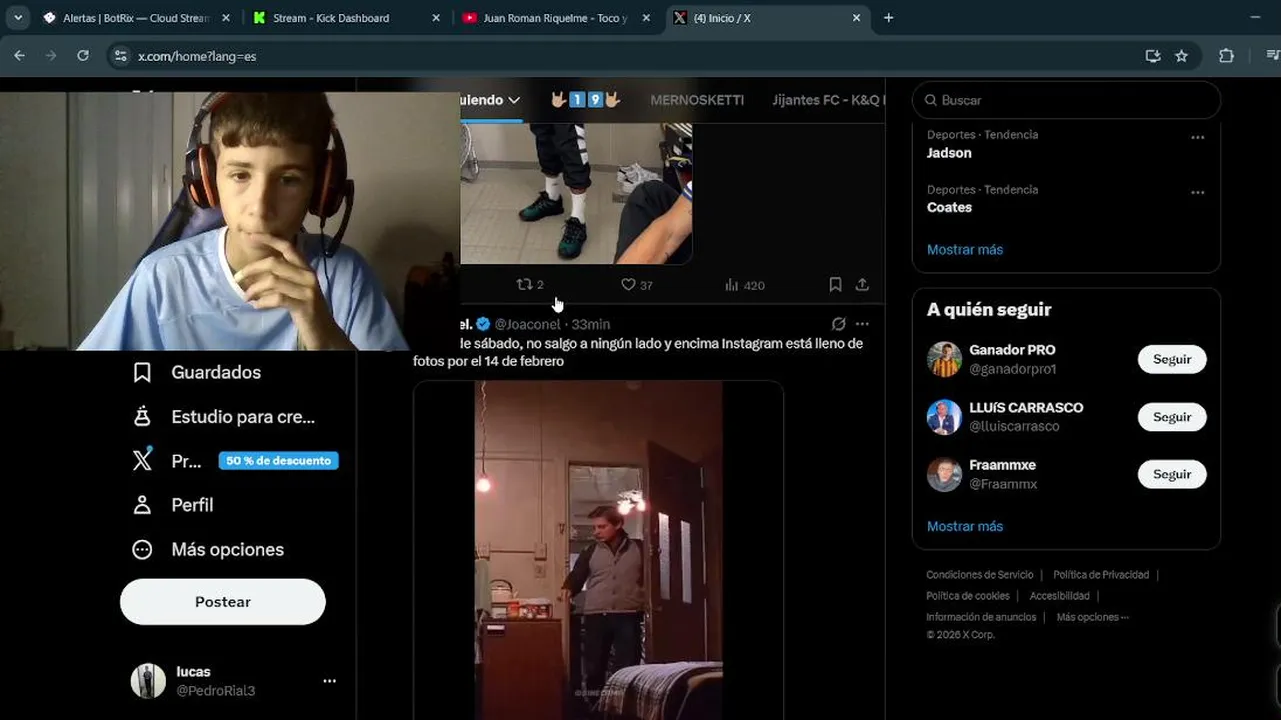
Task: Click install app icon in address bar
Action: point(1153,56)
